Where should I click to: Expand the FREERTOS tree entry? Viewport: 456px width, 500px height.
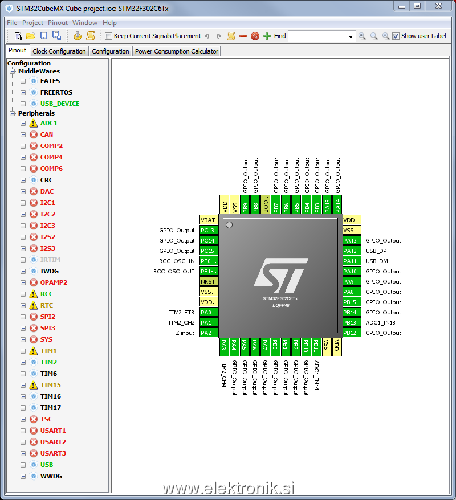[23, 92]
